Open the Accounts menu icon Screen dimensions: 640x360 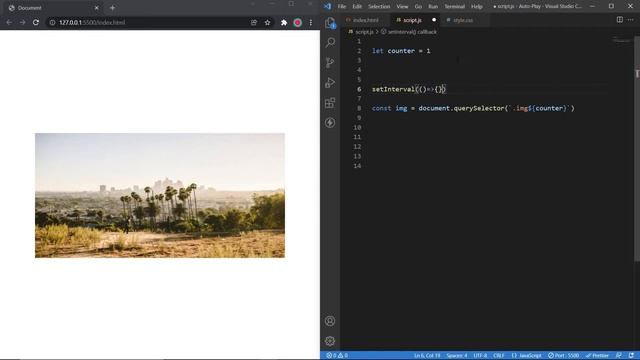330,321
